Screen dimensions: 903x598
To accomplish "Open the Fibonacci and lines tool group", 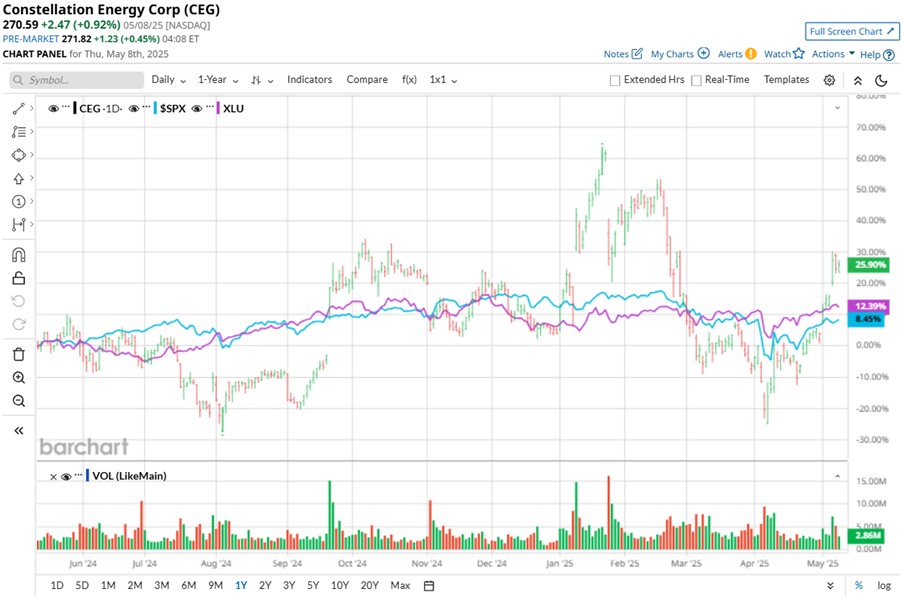I will pos(18,132).
